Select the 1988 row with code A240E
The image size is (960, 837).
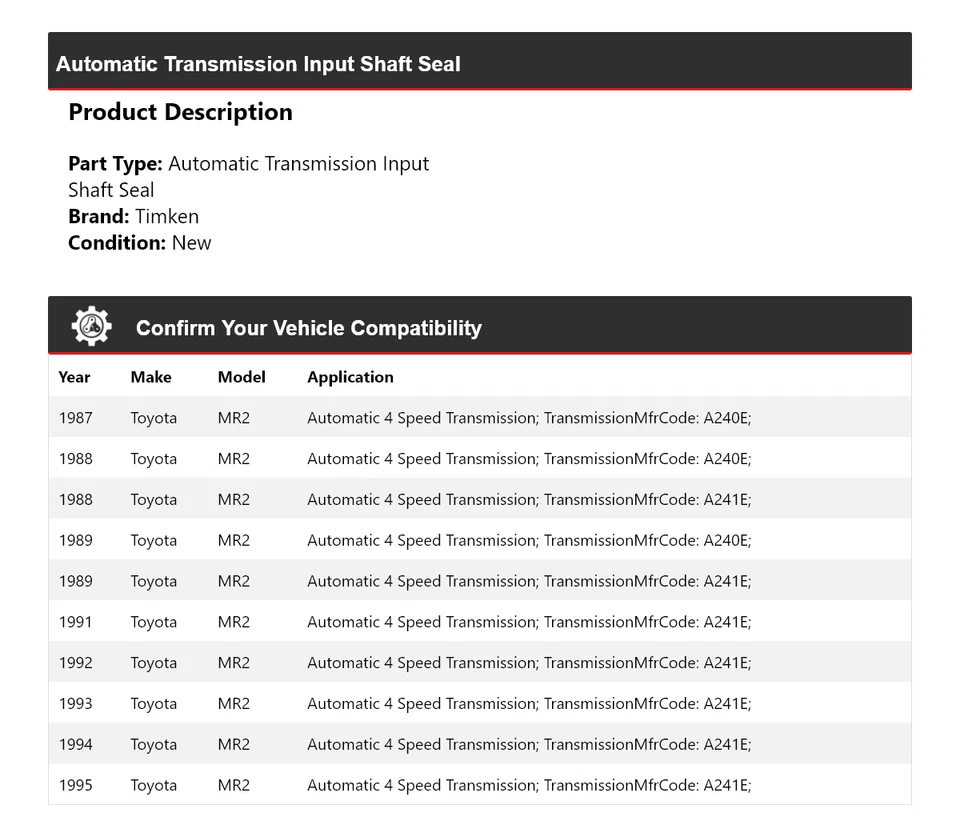tap(479, 459)
